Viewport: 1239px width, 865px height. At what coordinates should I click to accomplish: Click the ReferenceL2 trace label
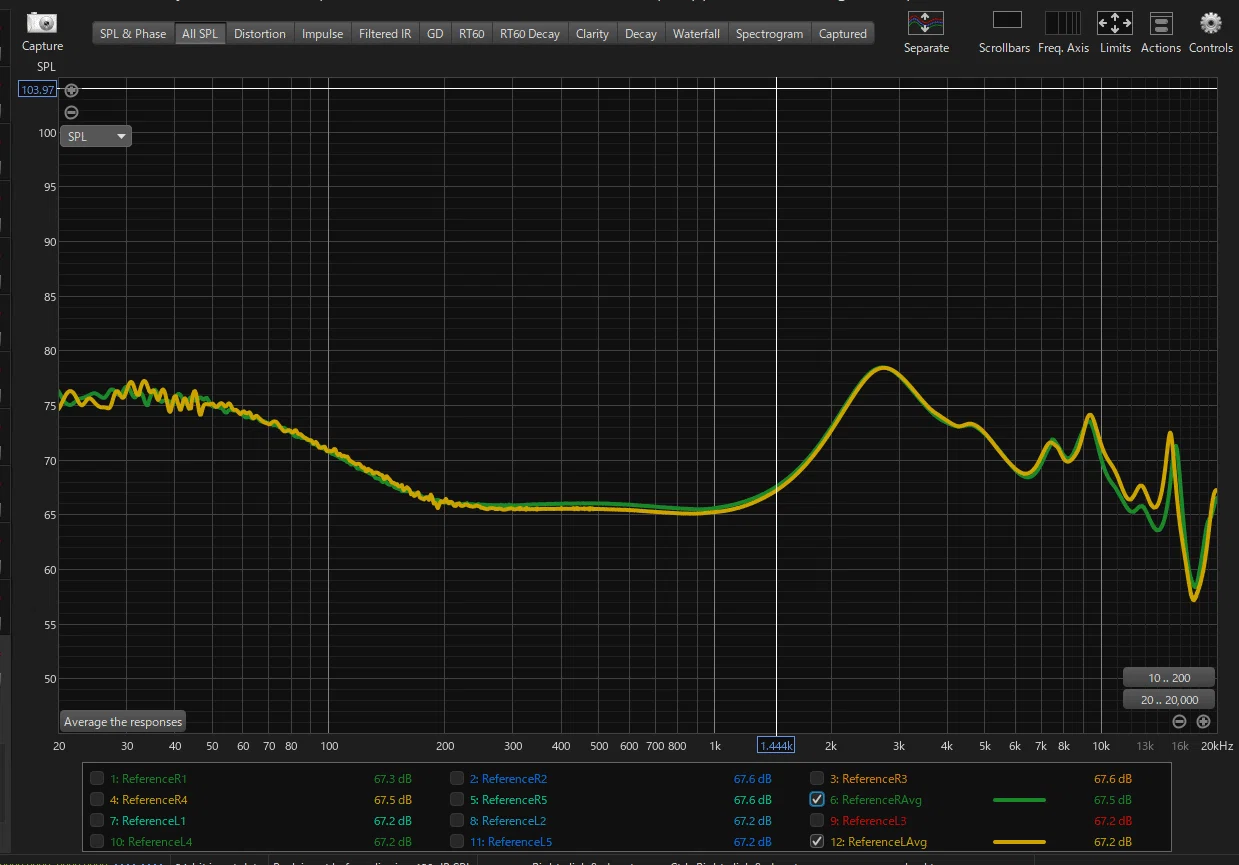coord(507,820)
